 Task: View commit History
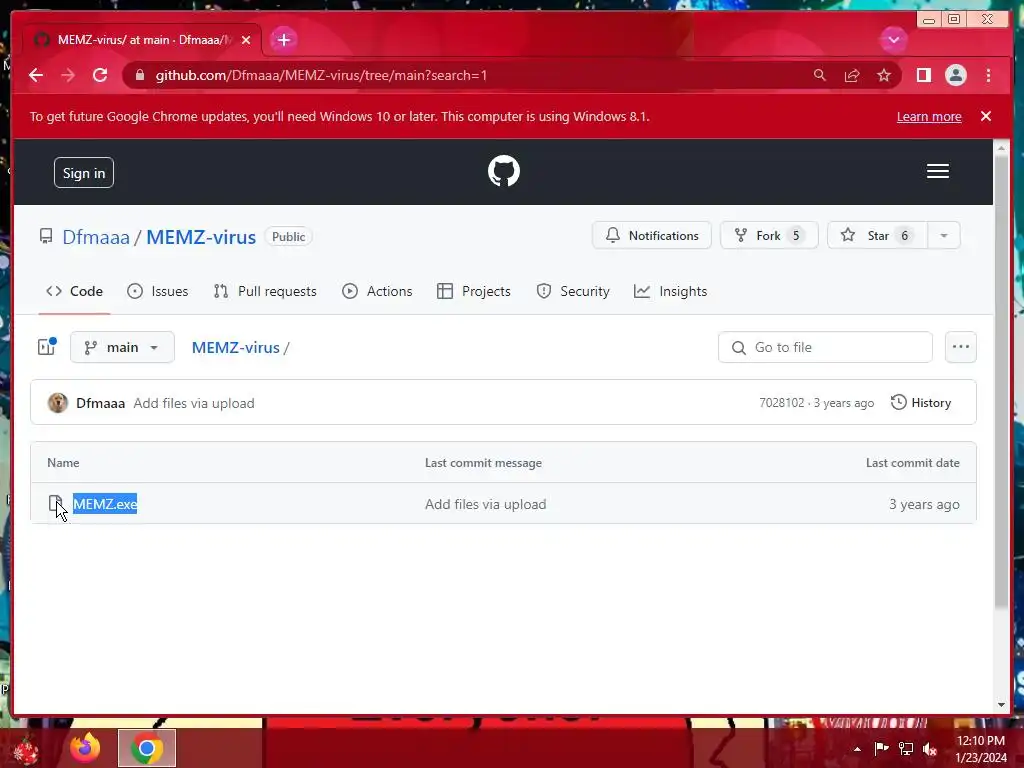(x=921, y=403)
